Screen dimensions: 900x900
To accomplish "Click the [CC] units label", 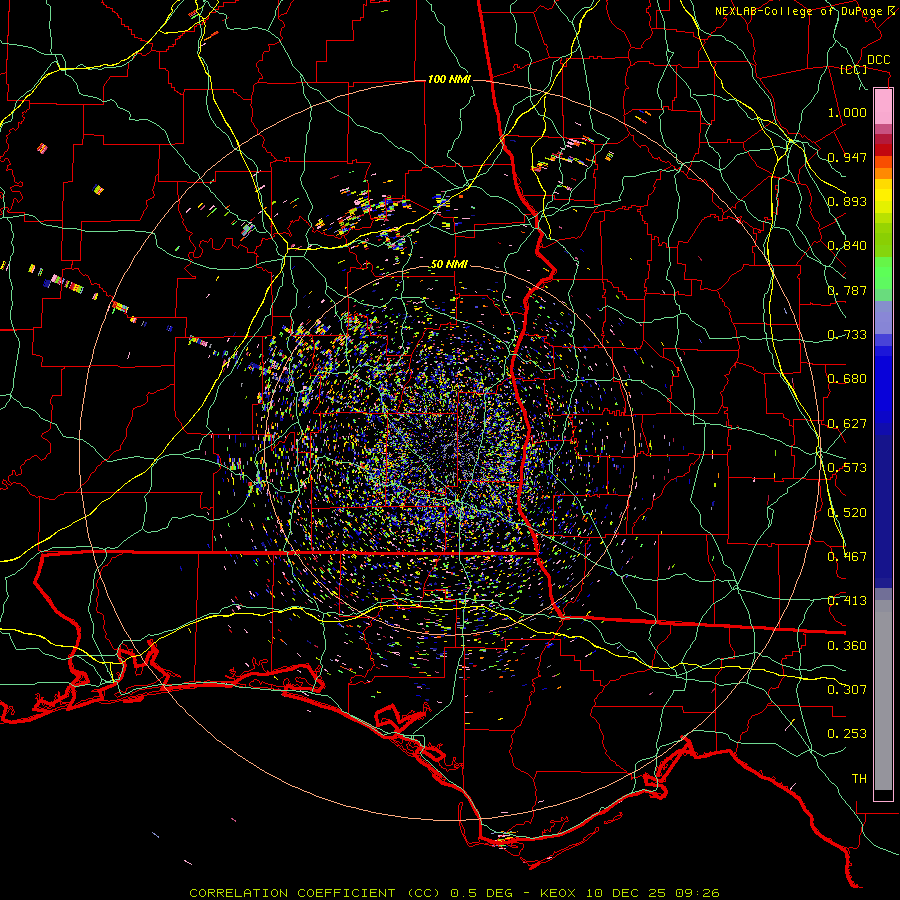I will pos(854,69).
